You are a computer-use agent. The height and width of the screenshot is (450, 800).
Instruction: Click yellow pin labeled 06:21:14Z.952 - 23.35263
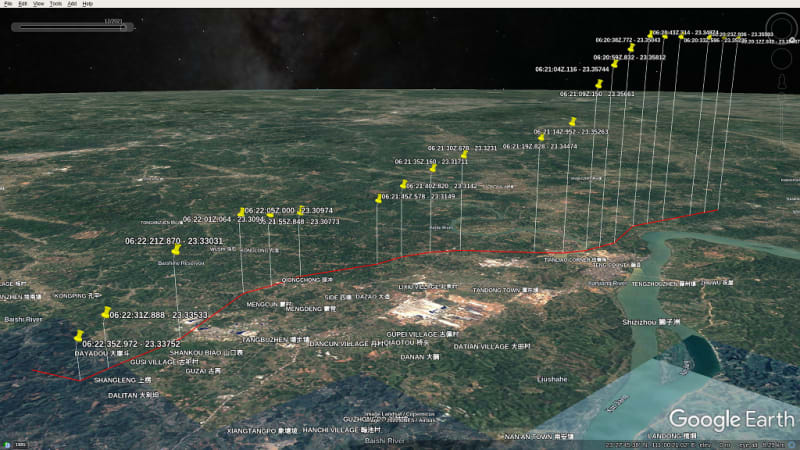(x=572, y=121)
